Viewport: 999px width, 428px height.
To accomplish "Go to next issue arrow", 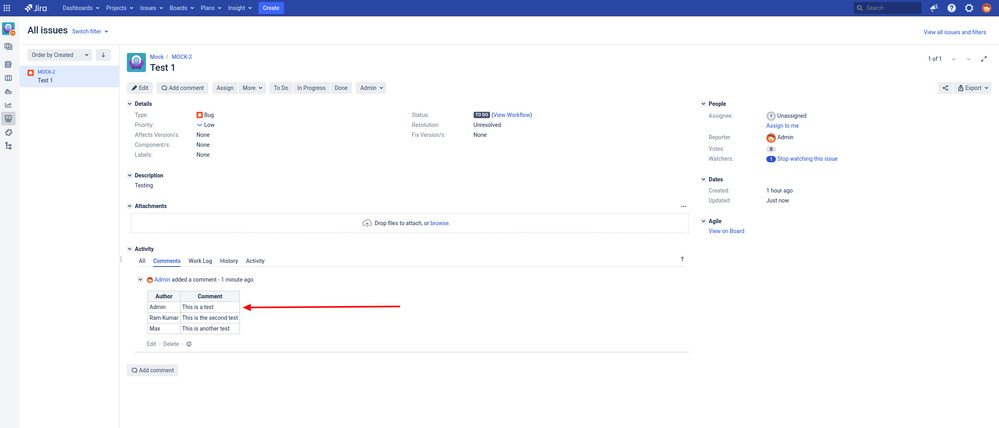I will pos(968,59).
